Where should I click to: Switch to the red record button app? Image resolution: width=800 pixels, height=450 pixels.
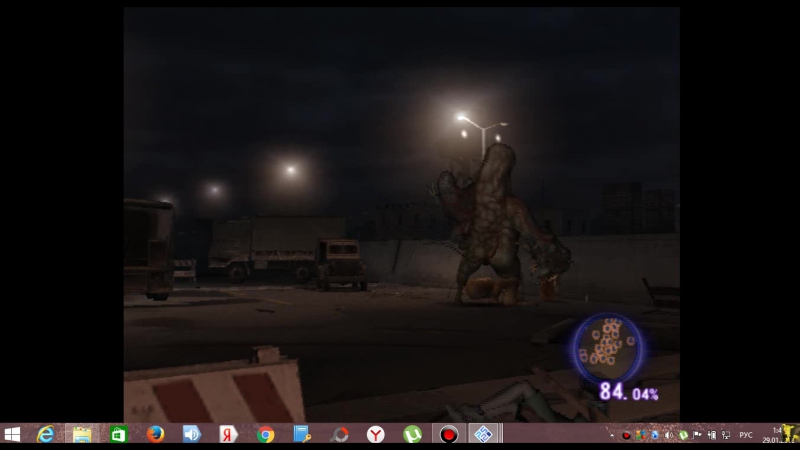(449, 435)
